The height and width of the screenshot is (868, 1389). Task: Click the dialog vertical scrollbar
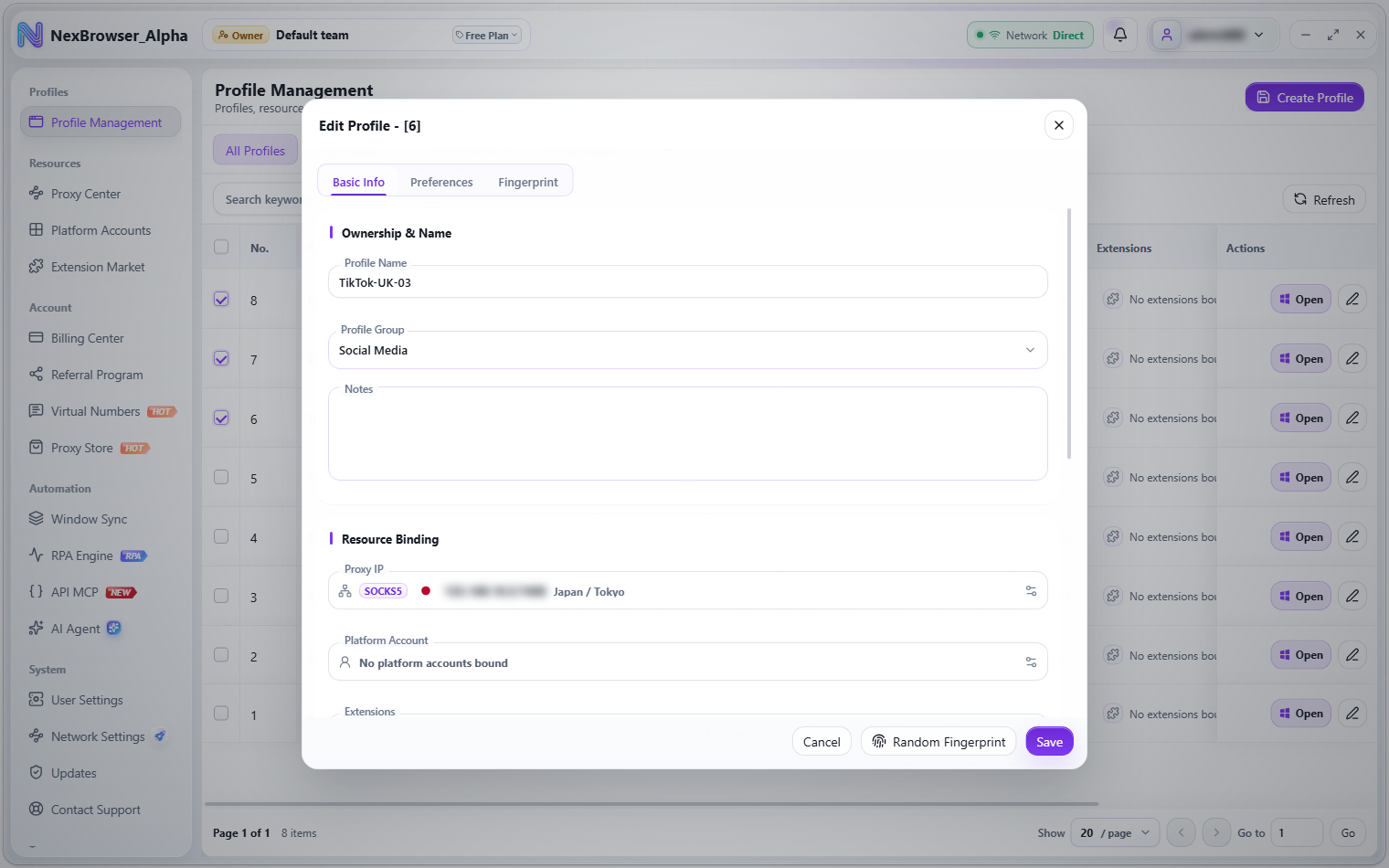pos(1069,333)
